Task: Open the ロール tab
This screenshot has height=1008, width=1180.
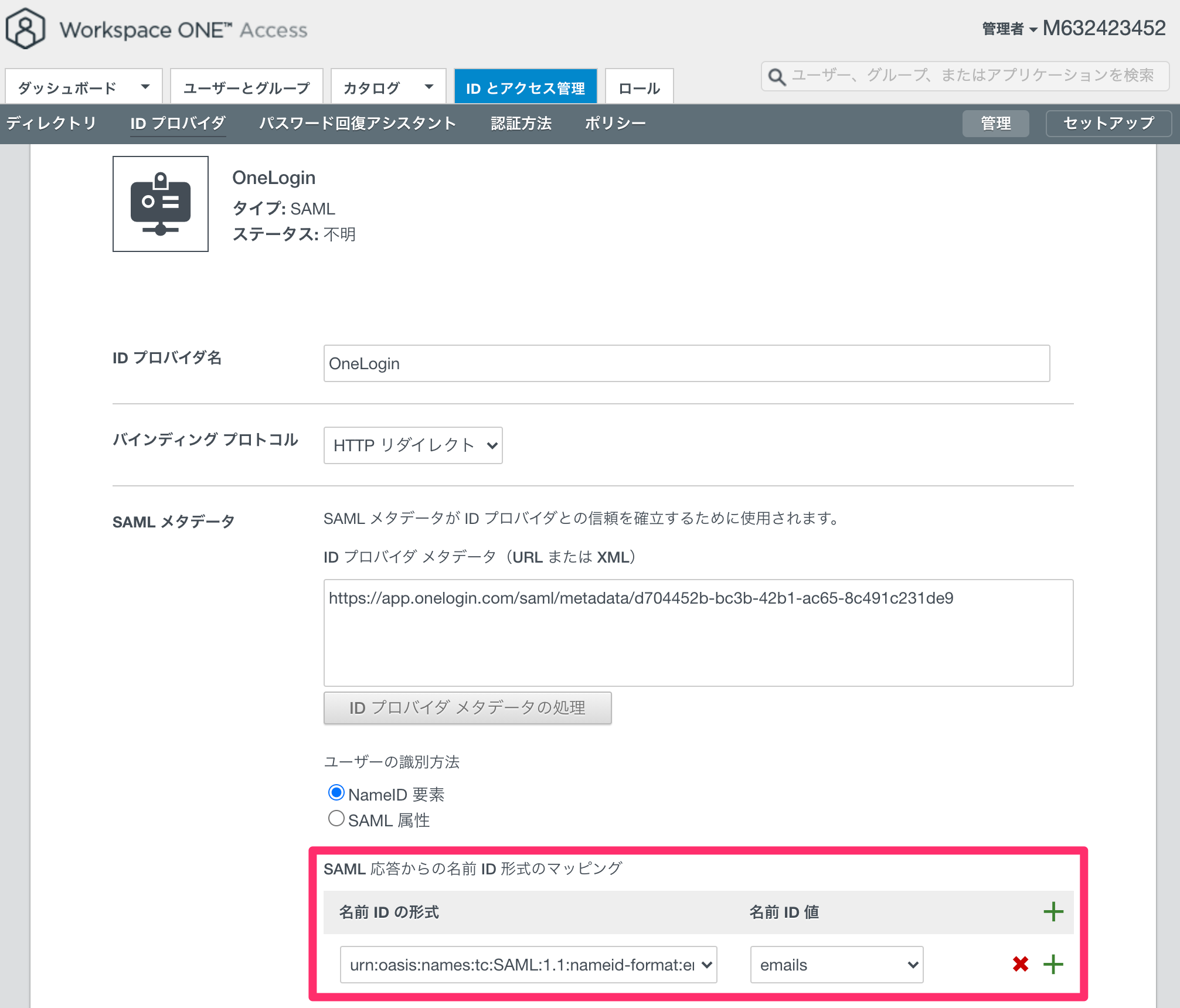Action: click(640, 87)
